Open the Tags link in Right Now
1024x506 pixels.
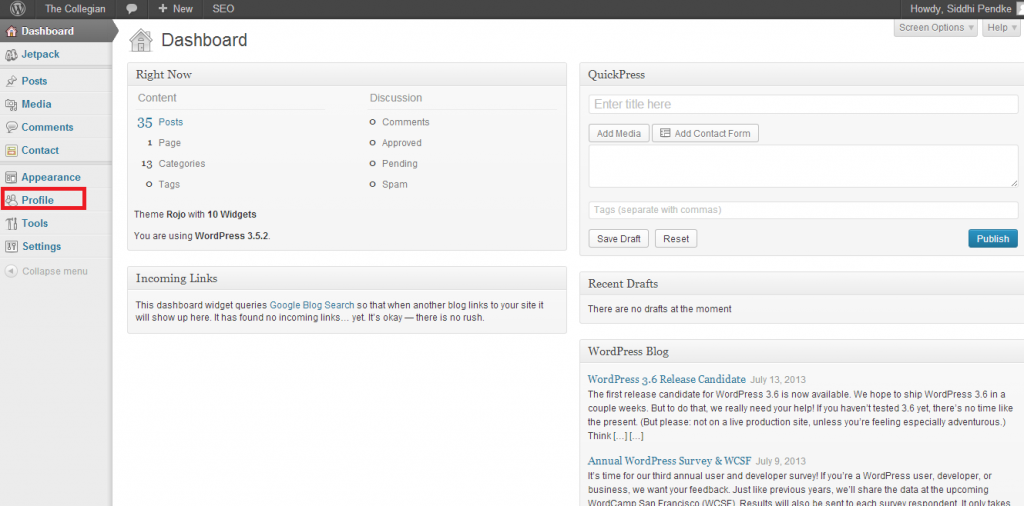169,185
